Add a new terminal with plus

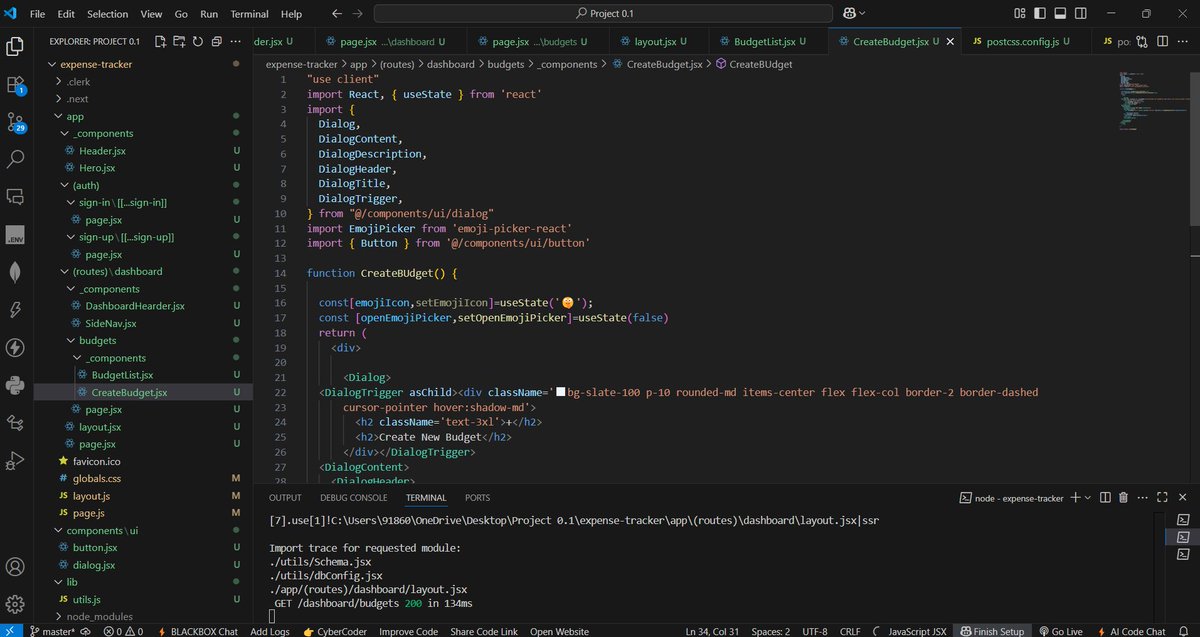click(x=1076, y=497)
